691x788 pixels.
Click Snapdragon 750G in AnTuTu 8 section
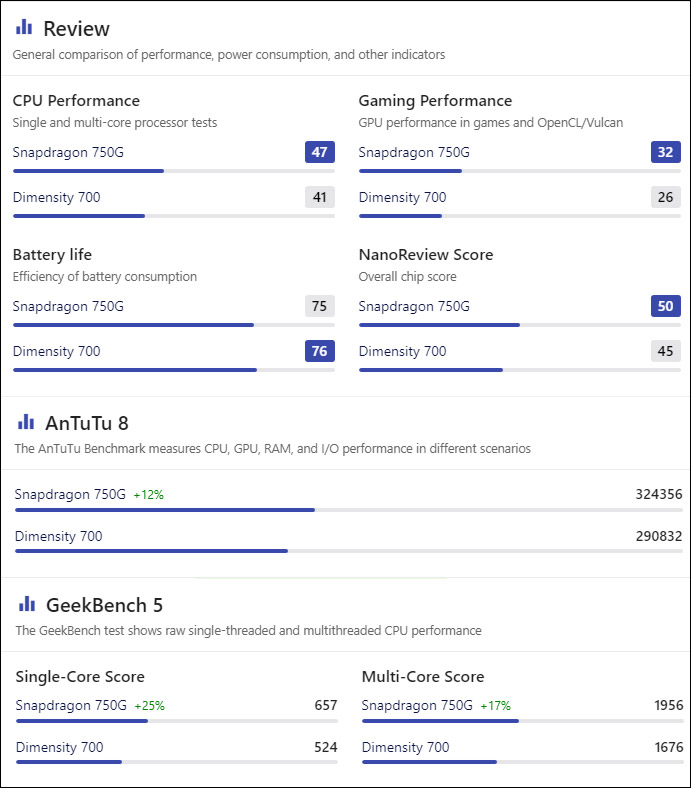[x=70, y=495]
